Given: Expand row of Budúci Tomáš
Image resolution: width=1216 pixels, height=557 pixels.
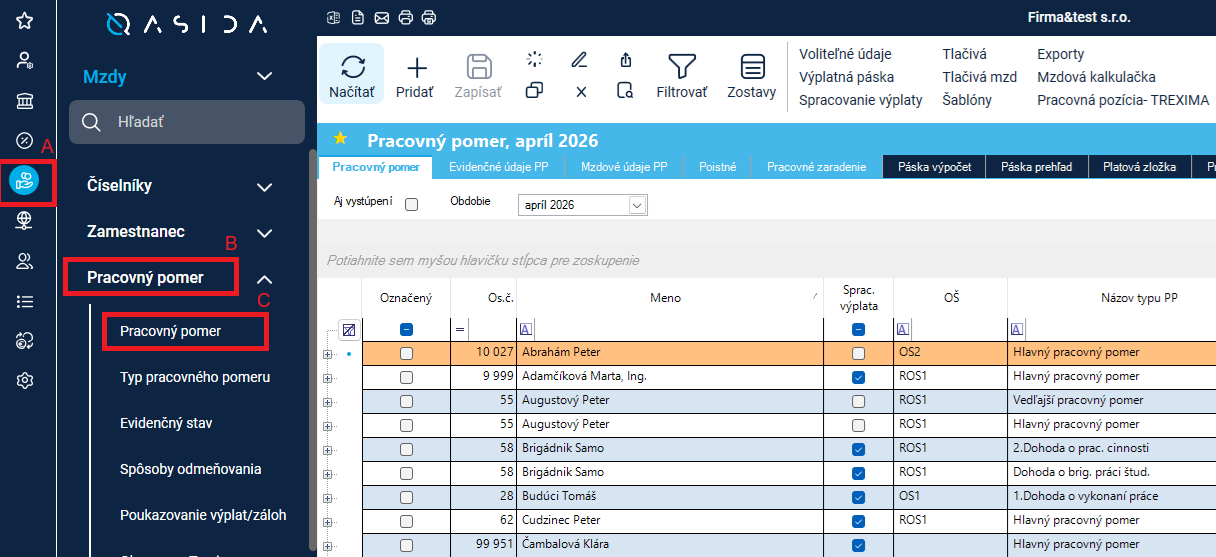Looking at the screenshot, I should point(327,497).
